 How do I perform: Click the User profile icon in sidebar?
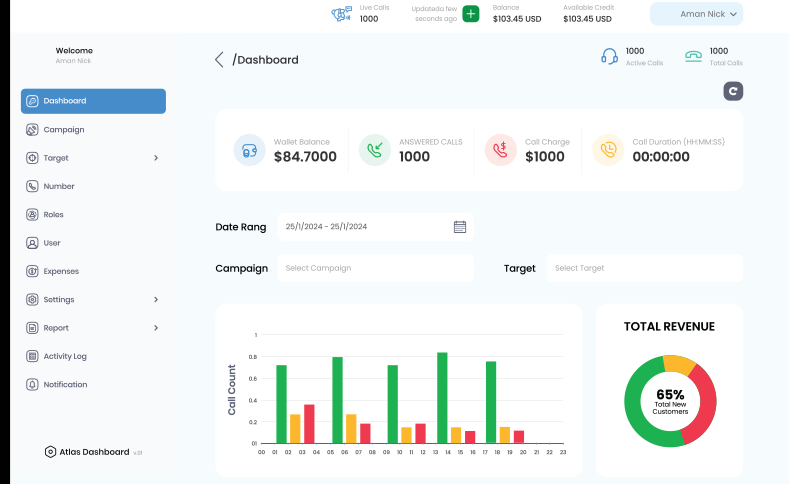click(x=32, y=243)
